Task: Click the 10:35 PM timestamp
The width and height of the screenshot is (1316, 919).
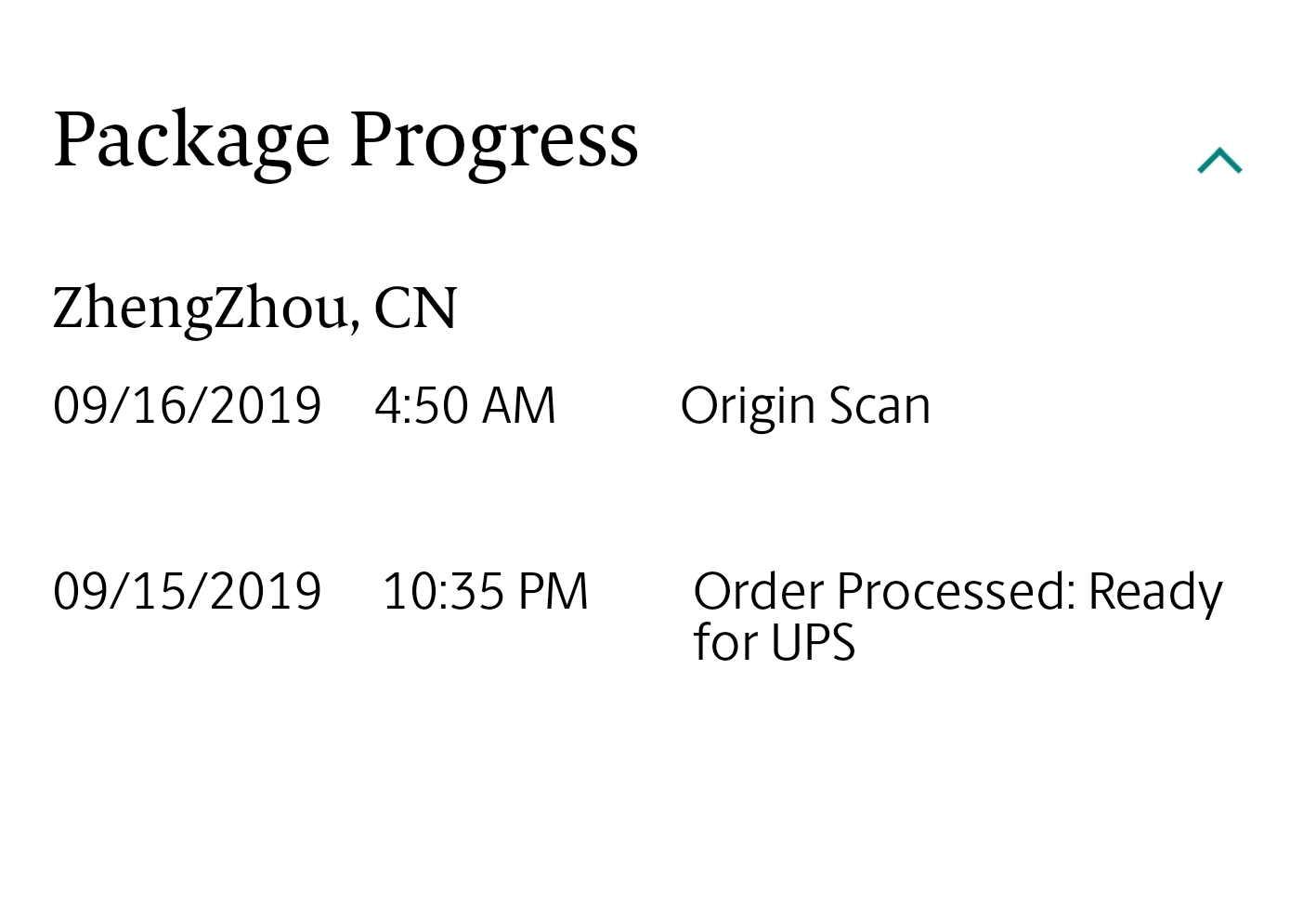Action: (485, 592)
